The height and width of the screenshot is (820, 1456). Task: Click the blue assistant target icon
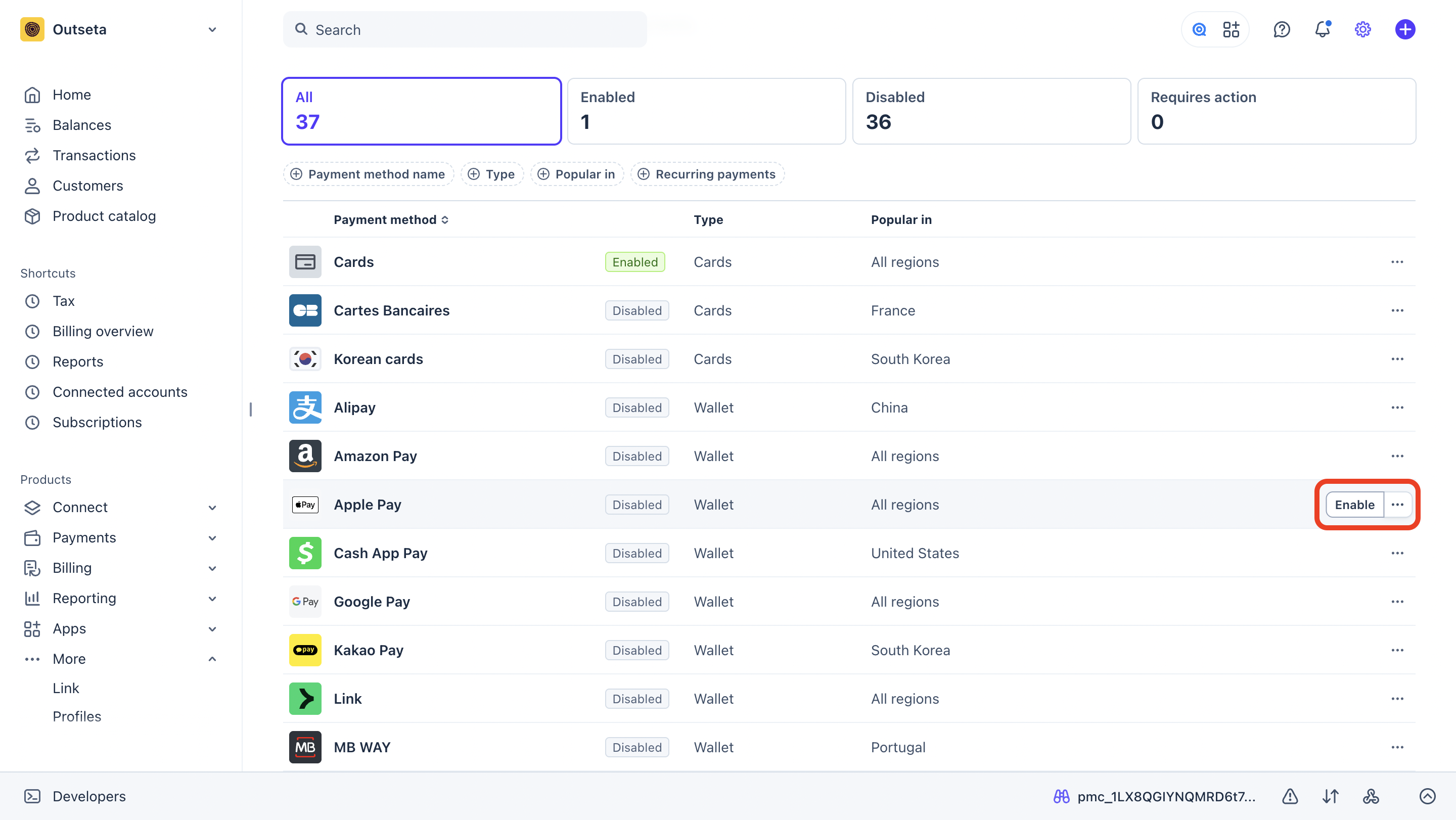click(1199, 29)
